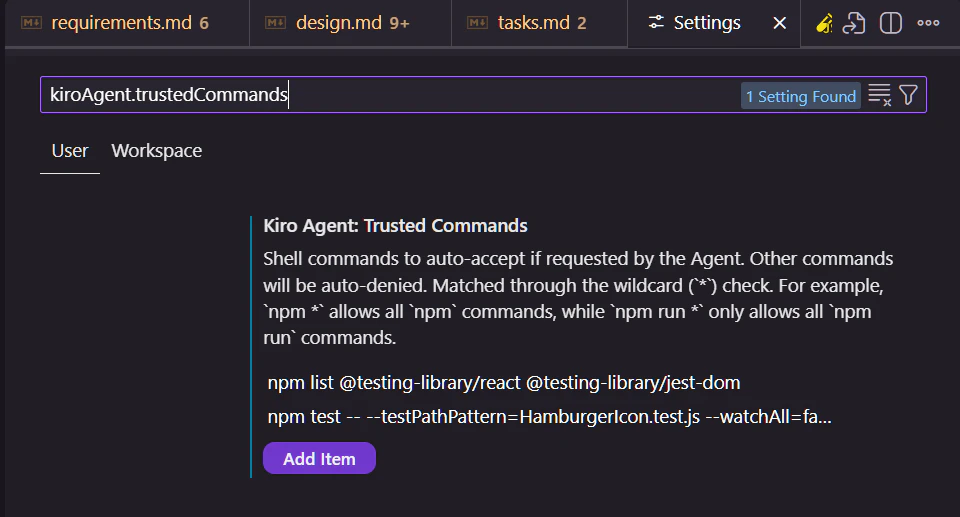Click the '1 Setting Found' badge

tap(800, 96)
